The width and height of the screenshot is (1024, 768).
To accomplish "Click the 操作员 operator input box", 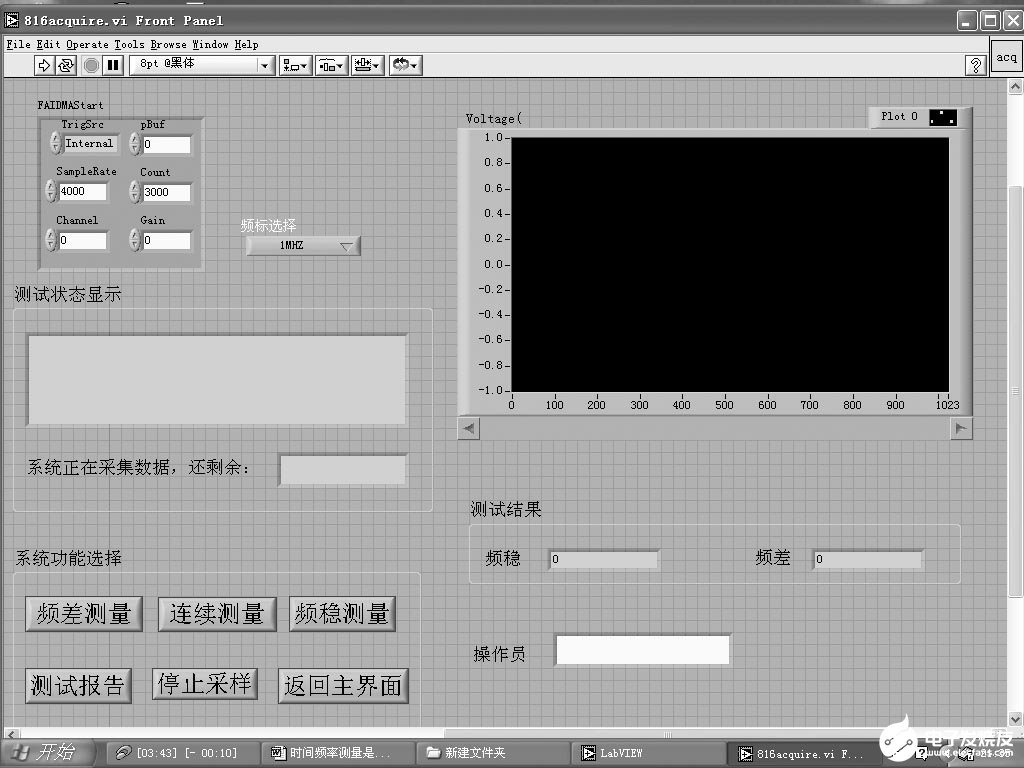I will (643, 650).
